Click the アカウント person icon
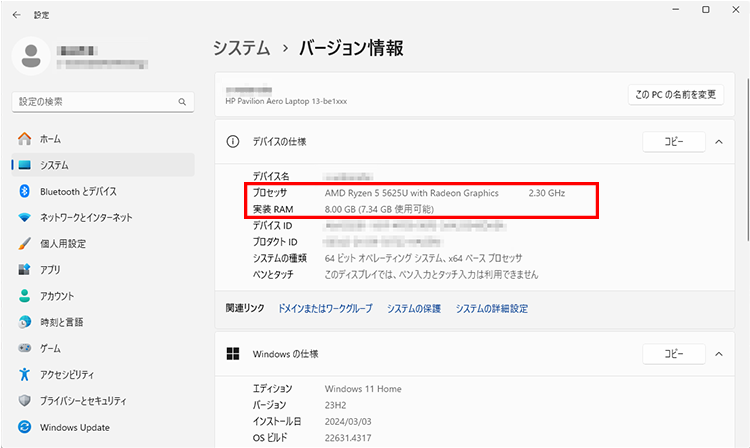 (24, 296)
